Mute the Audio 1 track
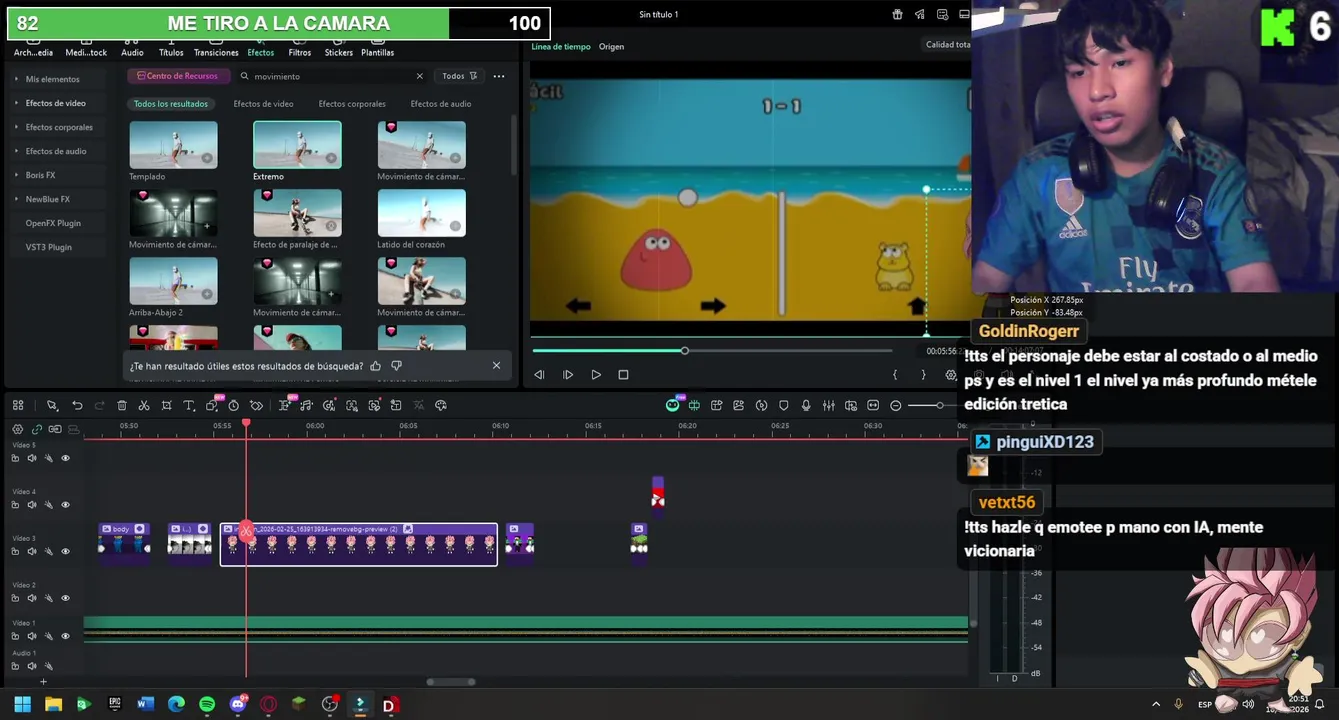 click(32, 666)
